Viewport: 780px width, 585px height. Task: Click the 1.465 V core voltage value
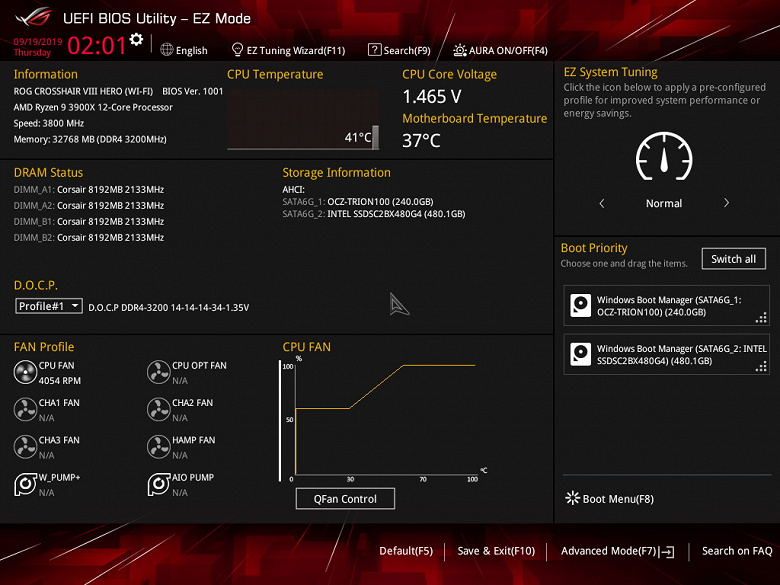[432, 97]
